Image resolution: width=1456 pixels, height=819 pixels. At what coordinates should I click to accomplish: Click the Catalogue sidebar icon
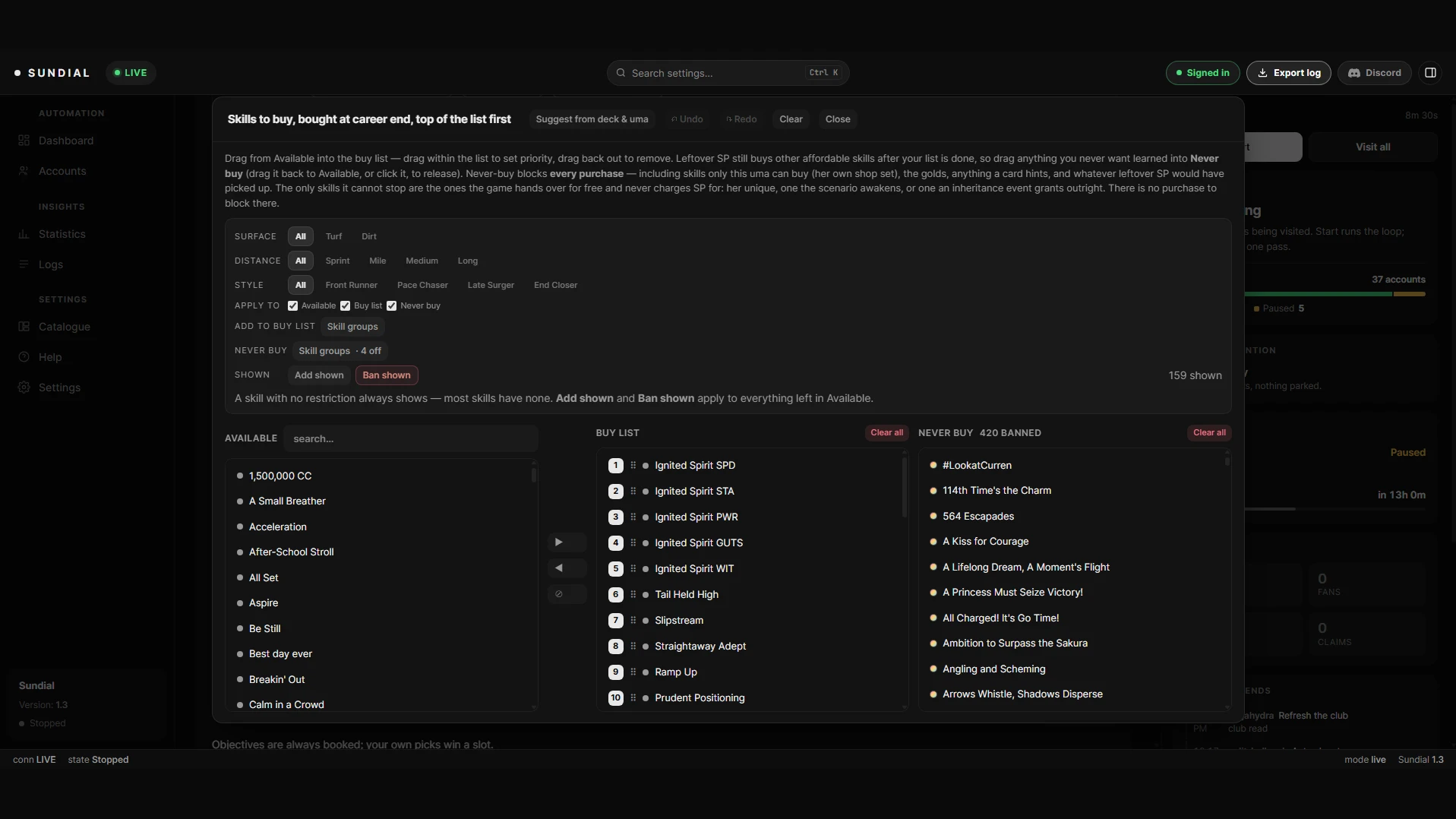coord(24,327)
